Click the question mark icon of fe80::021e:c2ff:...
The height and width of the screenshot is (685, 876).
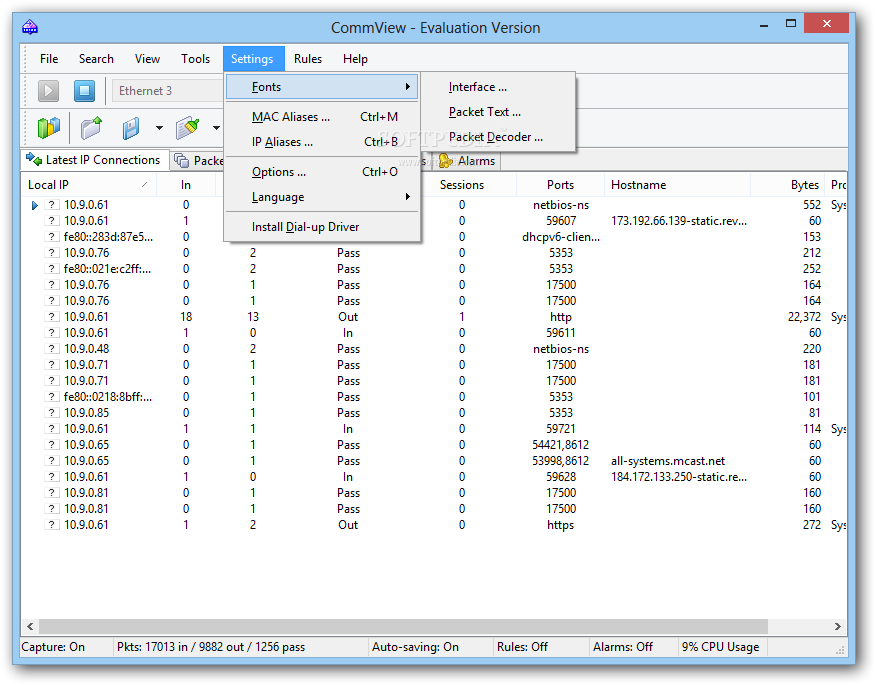pos(52,269)
